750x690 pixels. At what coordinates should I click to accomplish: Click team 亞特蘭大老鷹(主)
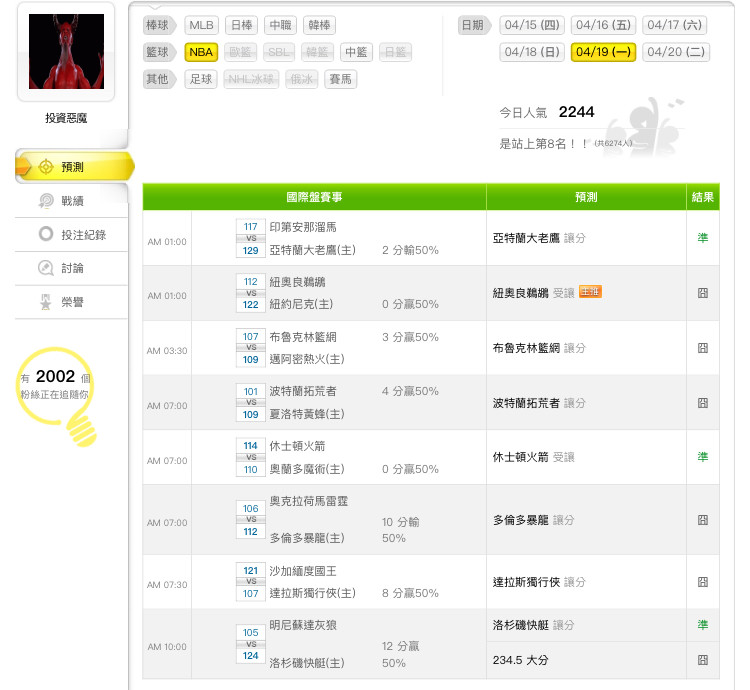pyautogui.click(x=312, y=250)
